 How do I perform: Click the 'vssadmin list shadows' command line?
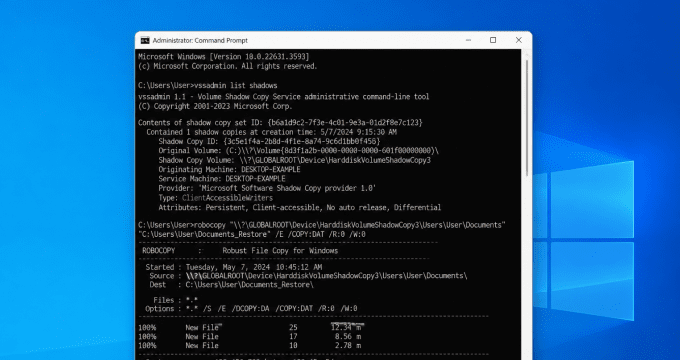coord(208,85)
